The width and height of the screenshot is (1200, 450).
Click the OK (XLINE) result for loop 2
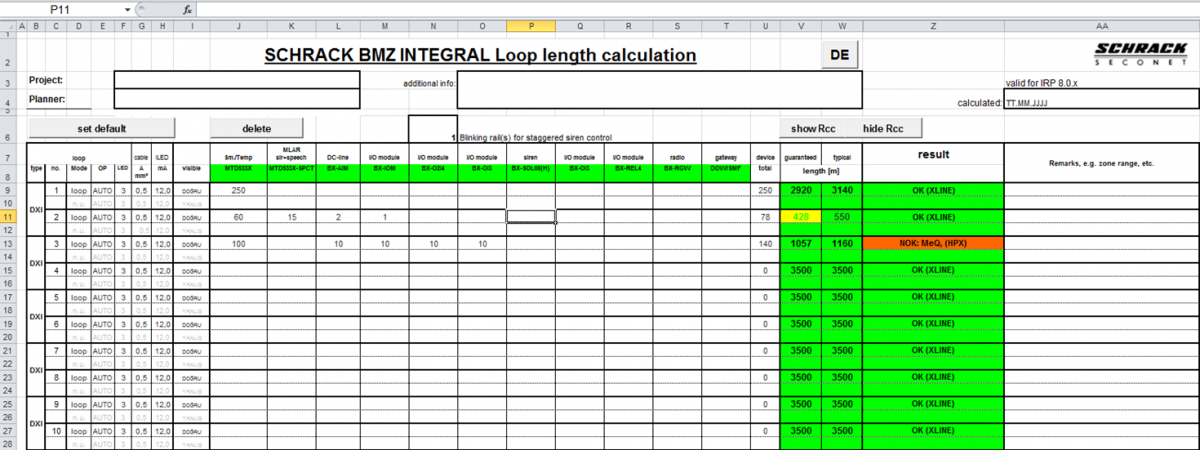pyautogui.click(x=932, y=217)
